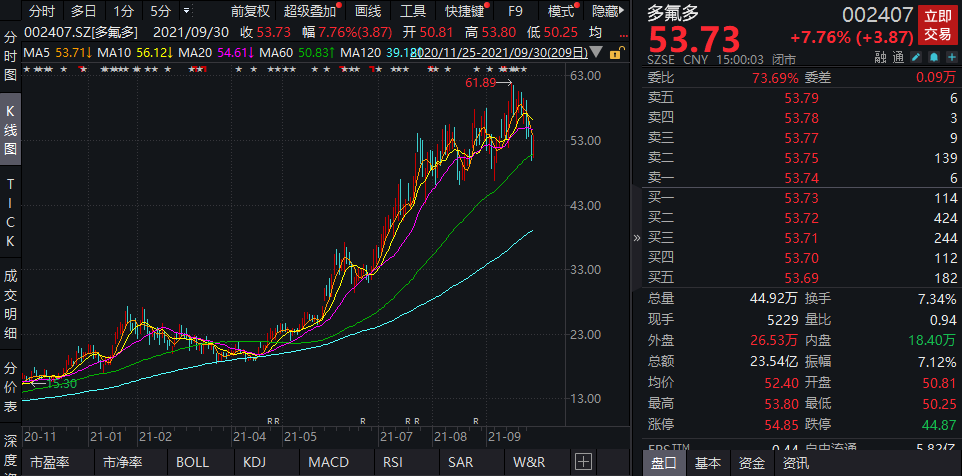This screenshot has width=962, height=476.
Task: Open the period dropdown arrow after 5分
Action: tap(186, 12)
